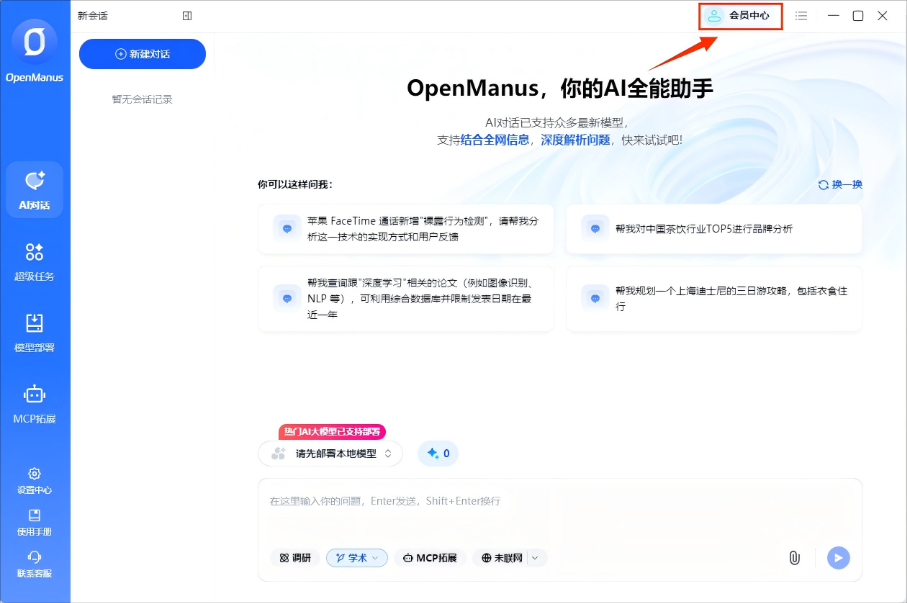
Task: Open the MCP拓展 sidebar icon
Action: click(x=35, y=405)
